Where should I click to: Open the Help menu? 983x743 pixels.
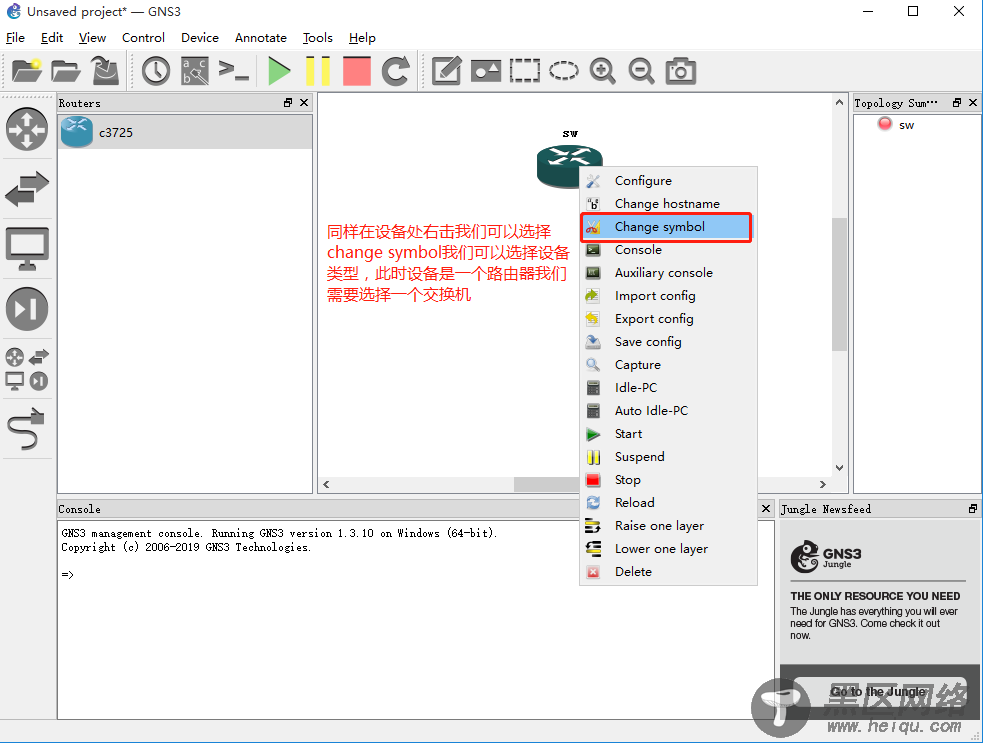(362, 38)
